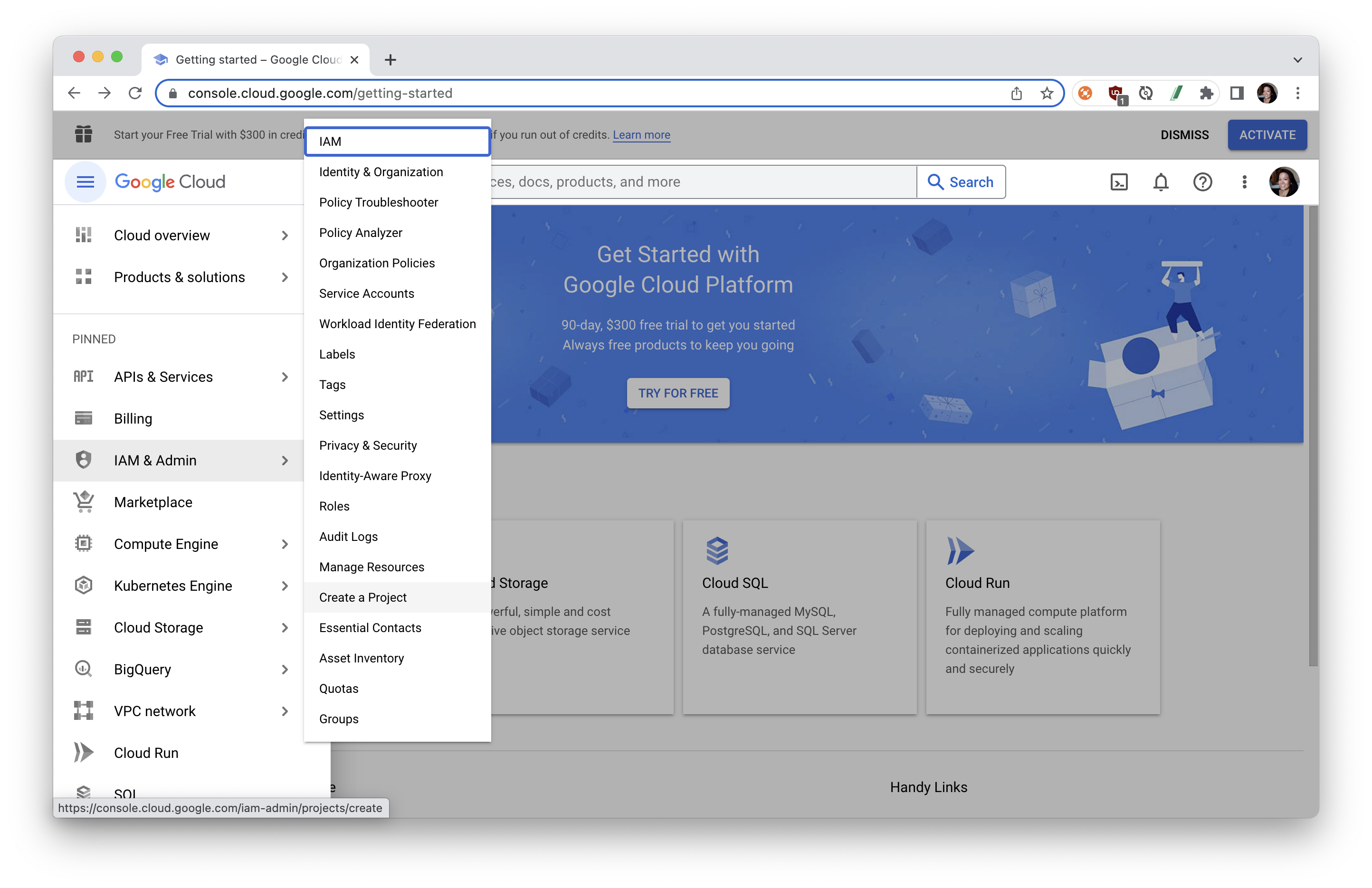Click the Billing card icon
1372x888 pixels.
(84, 418)
